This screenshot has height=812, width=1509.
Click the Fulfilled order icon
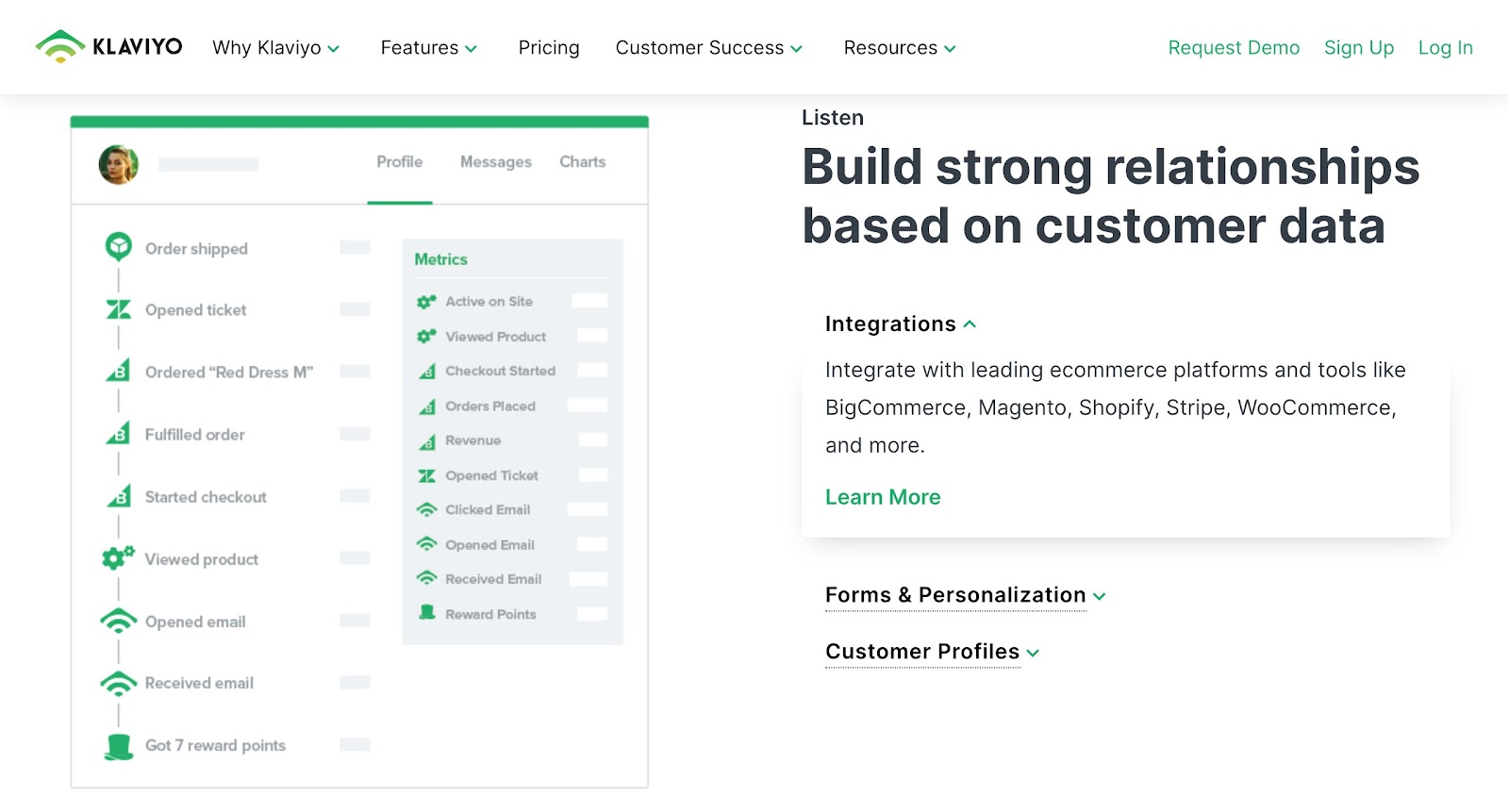coord(119,433)
